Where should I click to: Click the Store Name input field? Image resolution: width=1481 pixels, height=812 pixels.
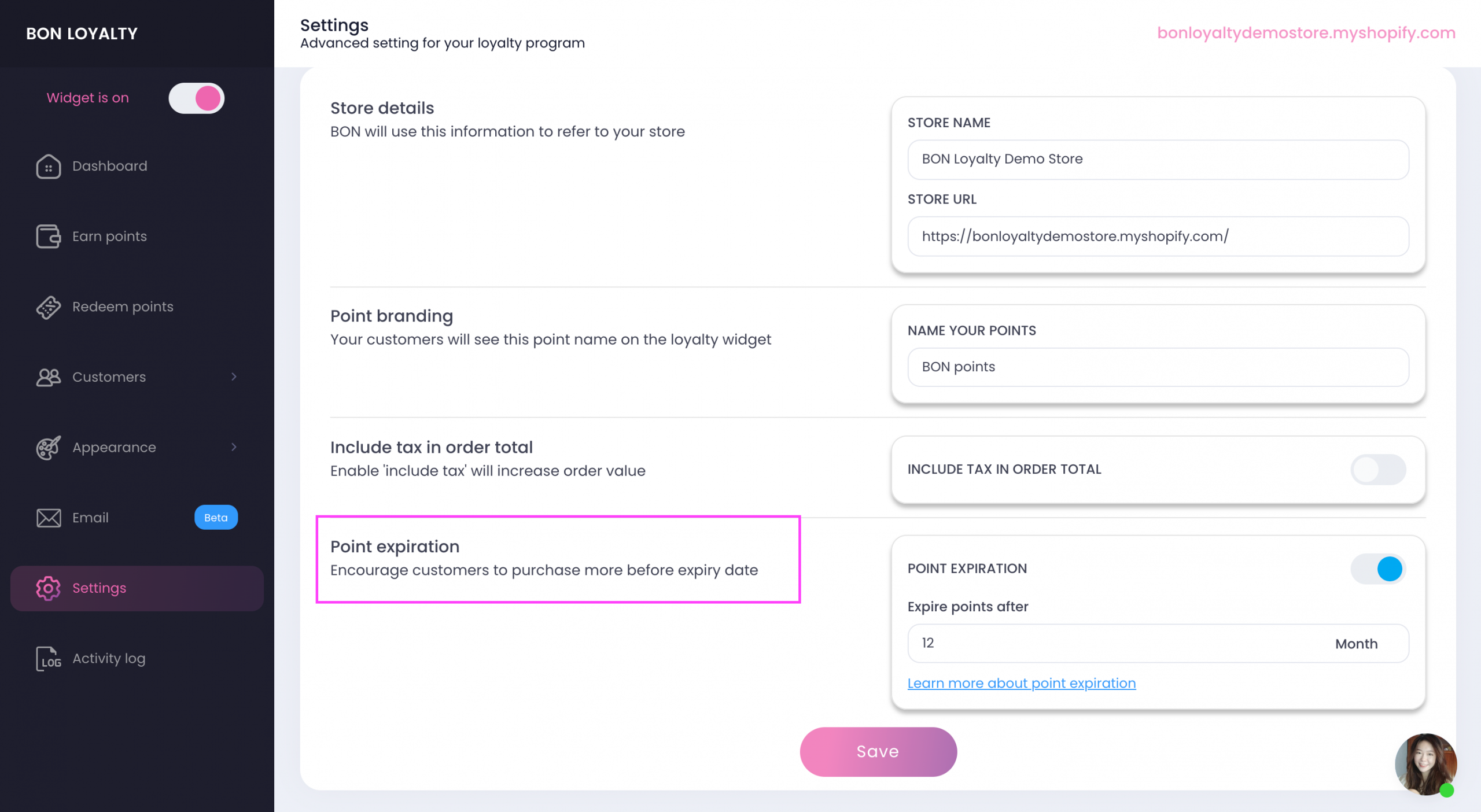tap(1158, 160)
